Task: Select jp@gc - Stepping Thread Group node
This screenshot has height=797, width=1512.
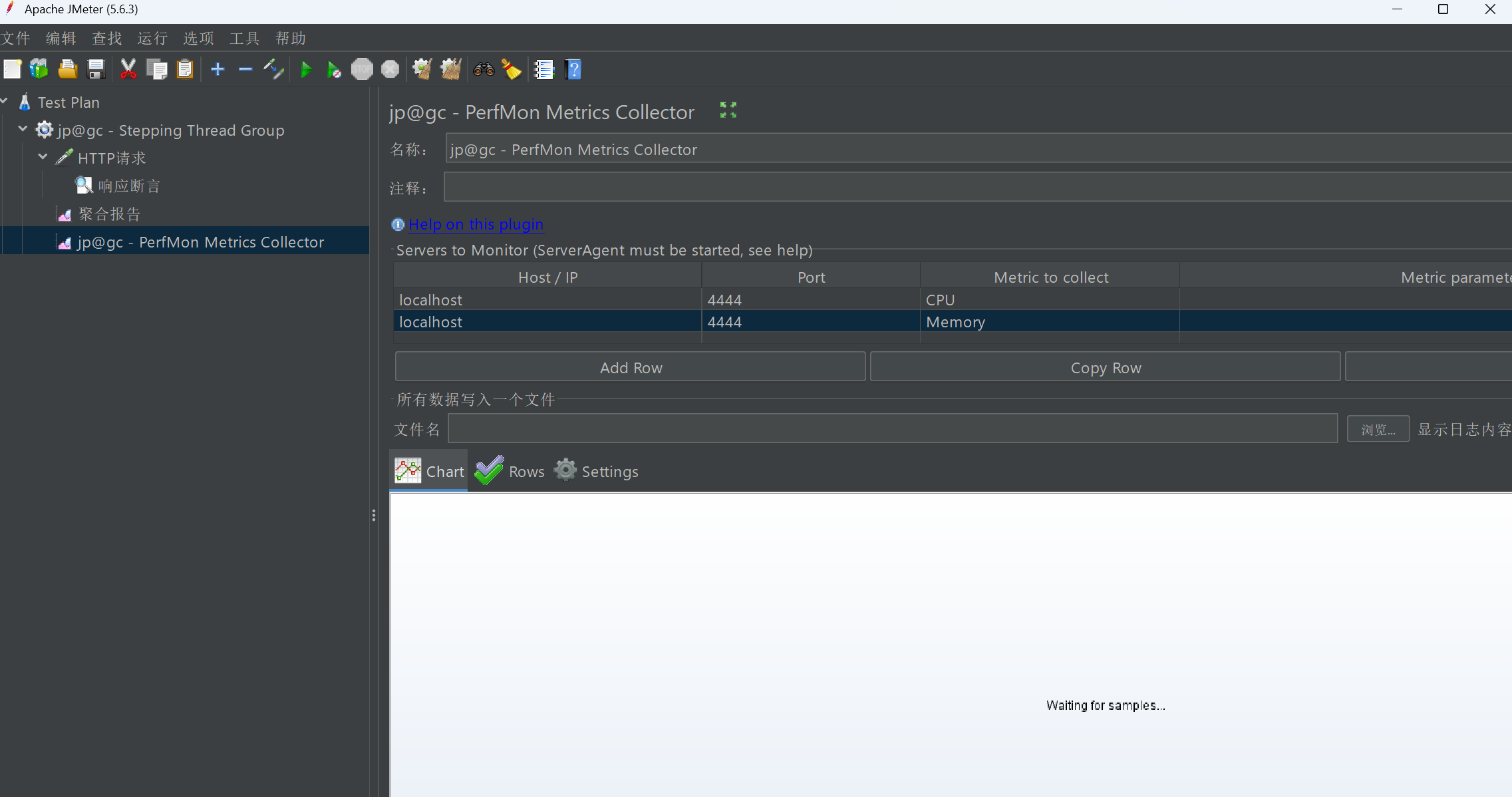Action: point(171,130)
